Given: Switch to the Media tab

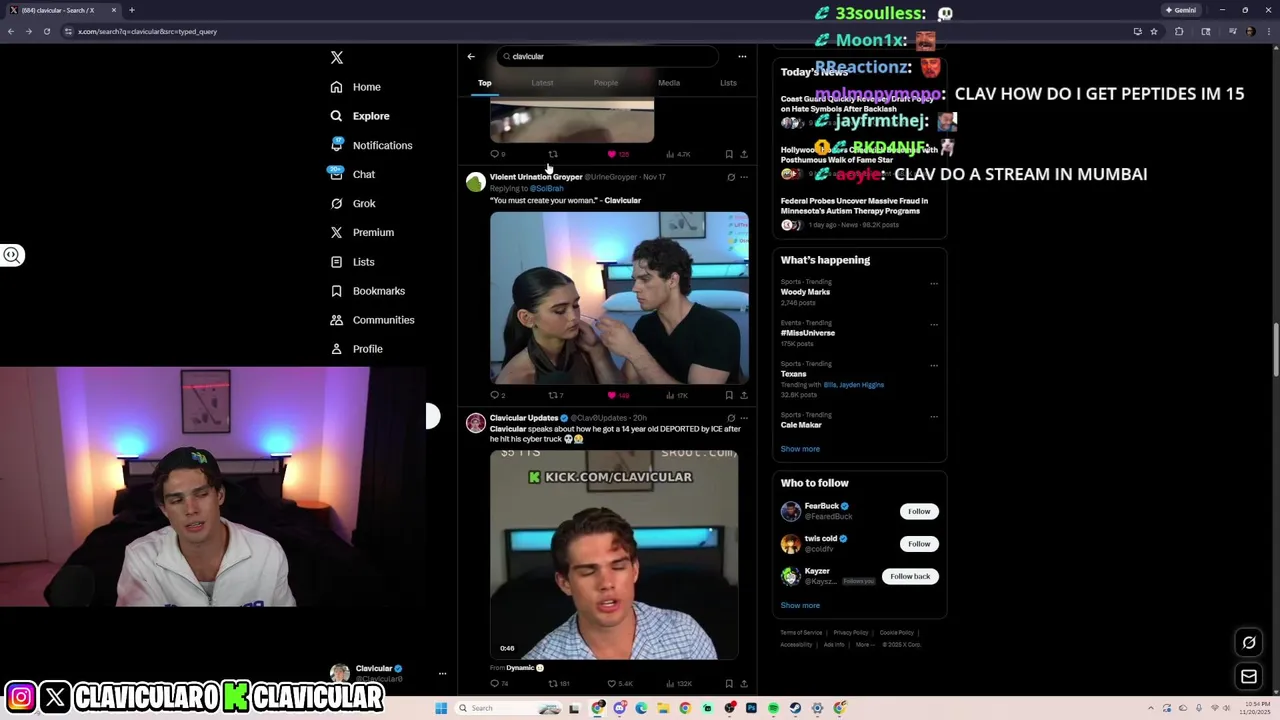Looking at the screenshot, I should pos(669,83).
